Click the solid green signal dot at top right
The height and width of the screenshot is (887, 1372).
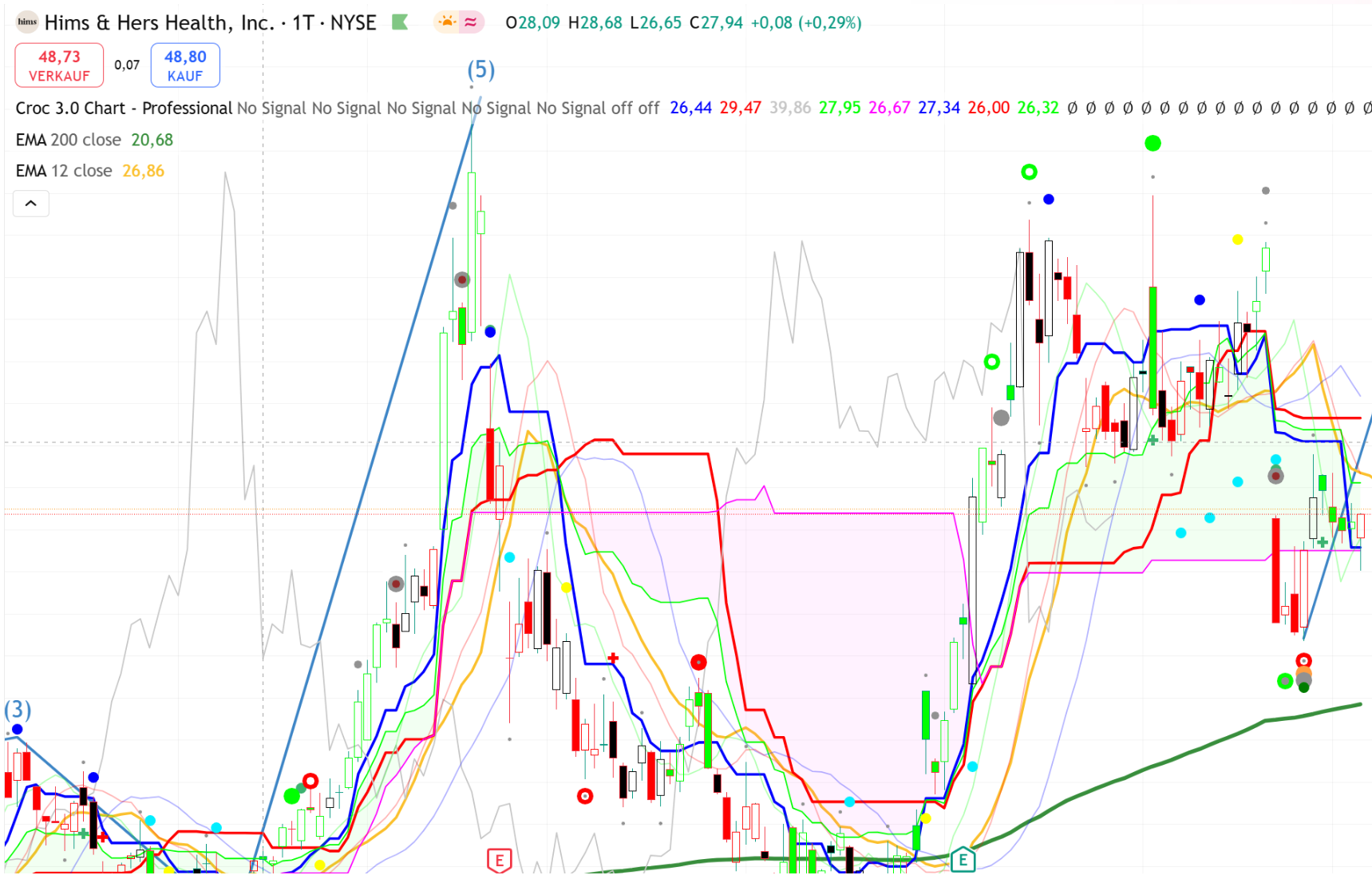pyautogui.click(x=1153, y=144)
